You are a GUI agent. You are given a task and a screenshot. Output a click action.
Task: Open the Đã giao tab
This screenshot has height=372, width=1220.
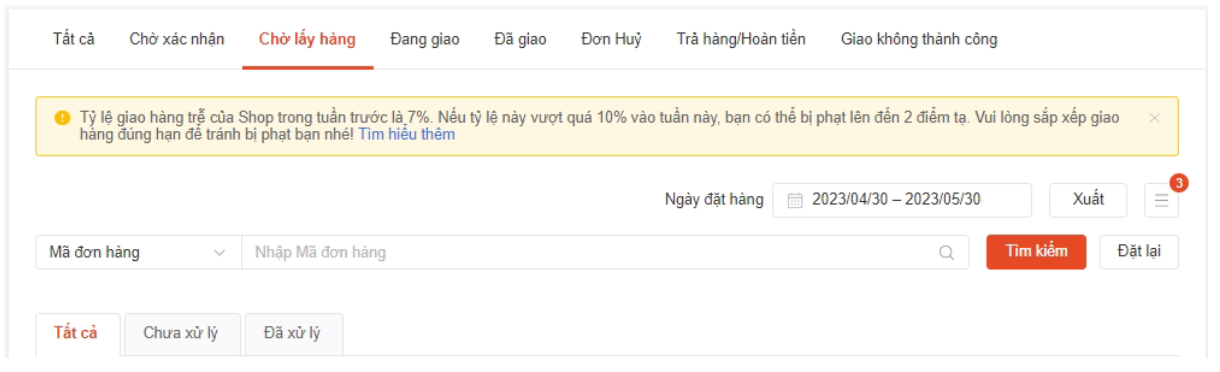[x=520, y=40]
